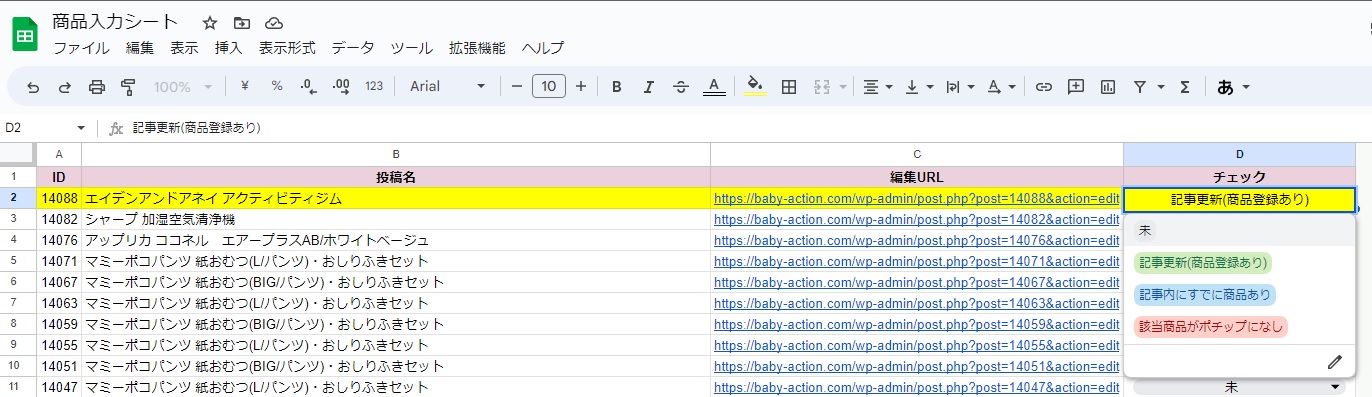This screenshot has height=397, width=1372.
Task: Undo the last action
Action: coord(33,87)
